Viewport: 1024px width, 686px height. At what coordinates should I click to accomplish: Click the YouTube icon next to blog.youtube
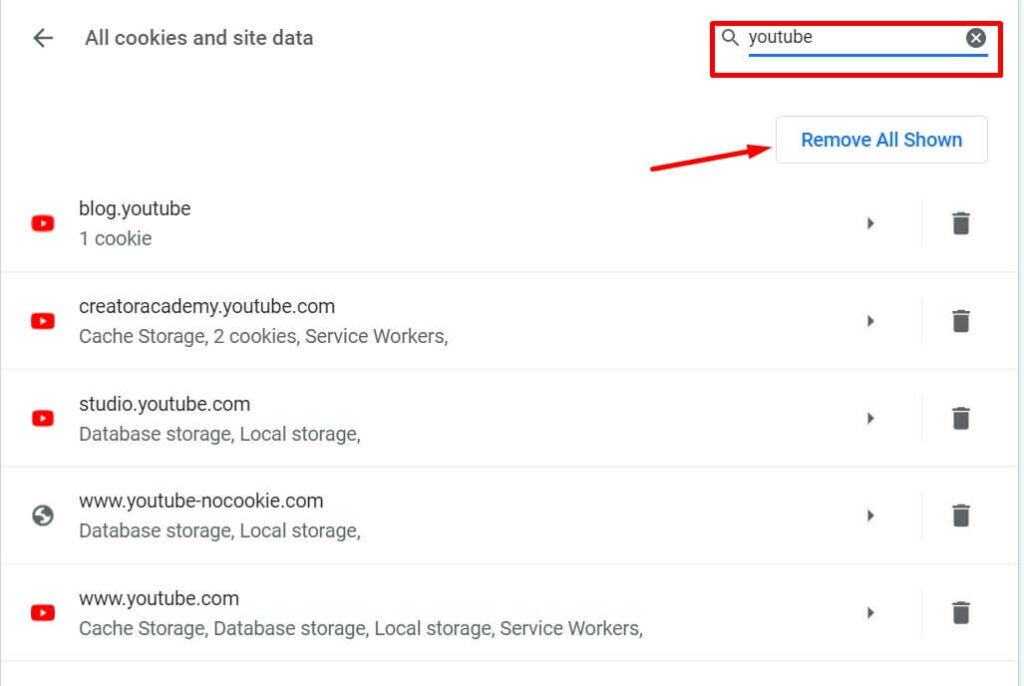pyautogui.click(x=40, y=223)
